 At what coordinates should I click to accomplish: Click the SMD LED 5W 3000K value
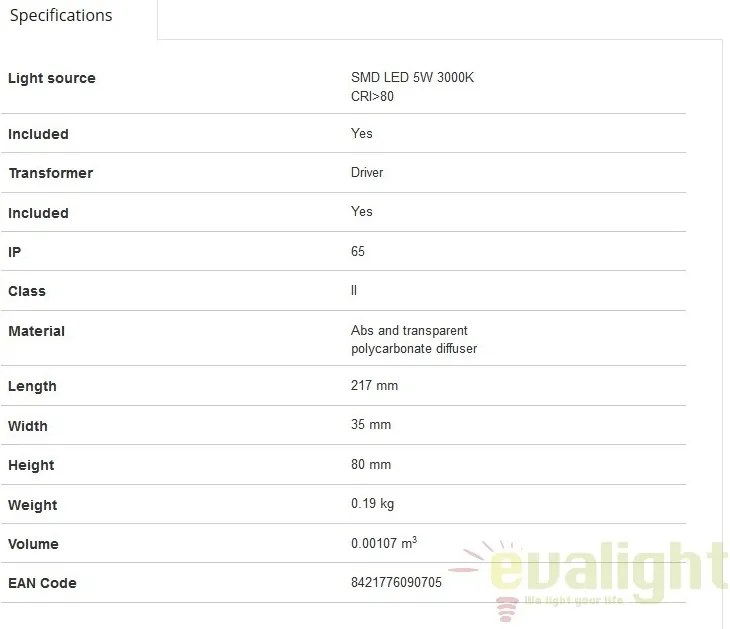coord(412,77)
